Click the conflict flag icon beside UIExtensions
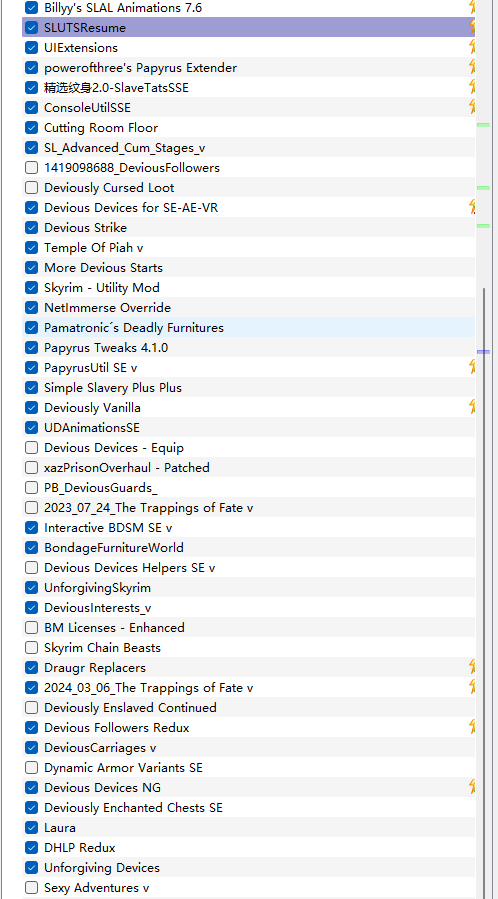This screenshot has width=498, height=899. (472, 47)
